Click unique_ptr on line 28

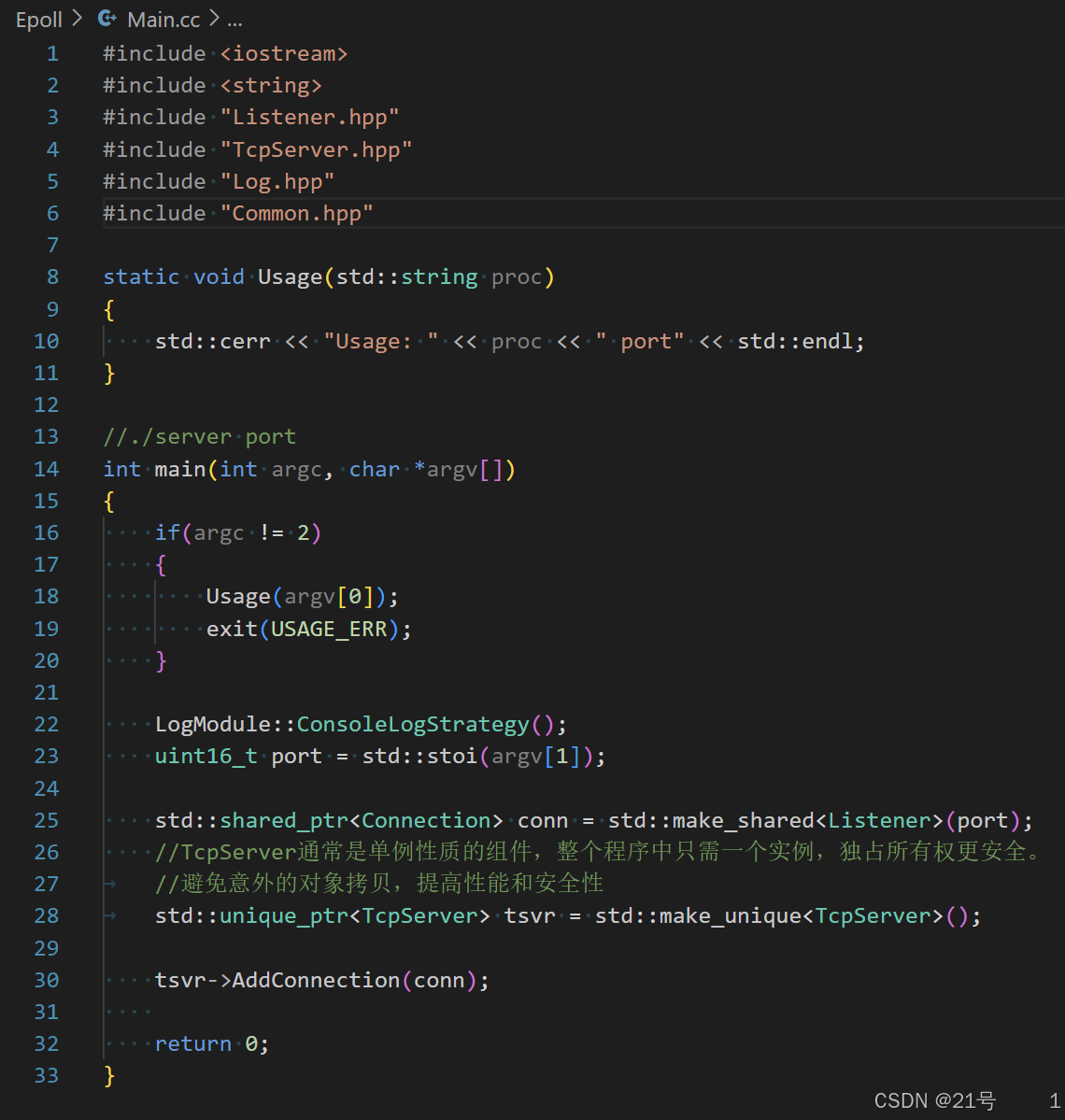click(x=284, y=916)
